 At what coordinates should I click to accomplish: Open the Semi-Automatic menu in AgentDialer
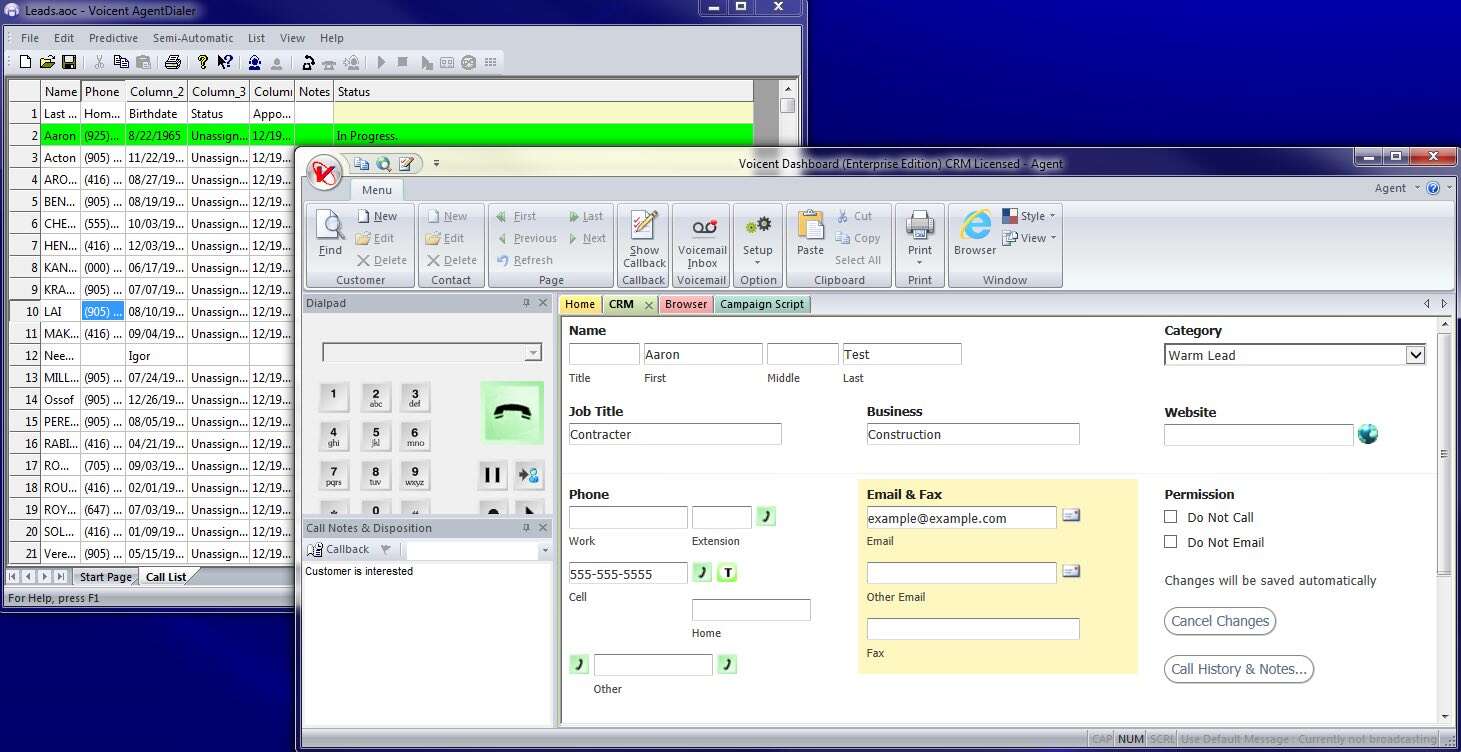(x=193, y=38)
